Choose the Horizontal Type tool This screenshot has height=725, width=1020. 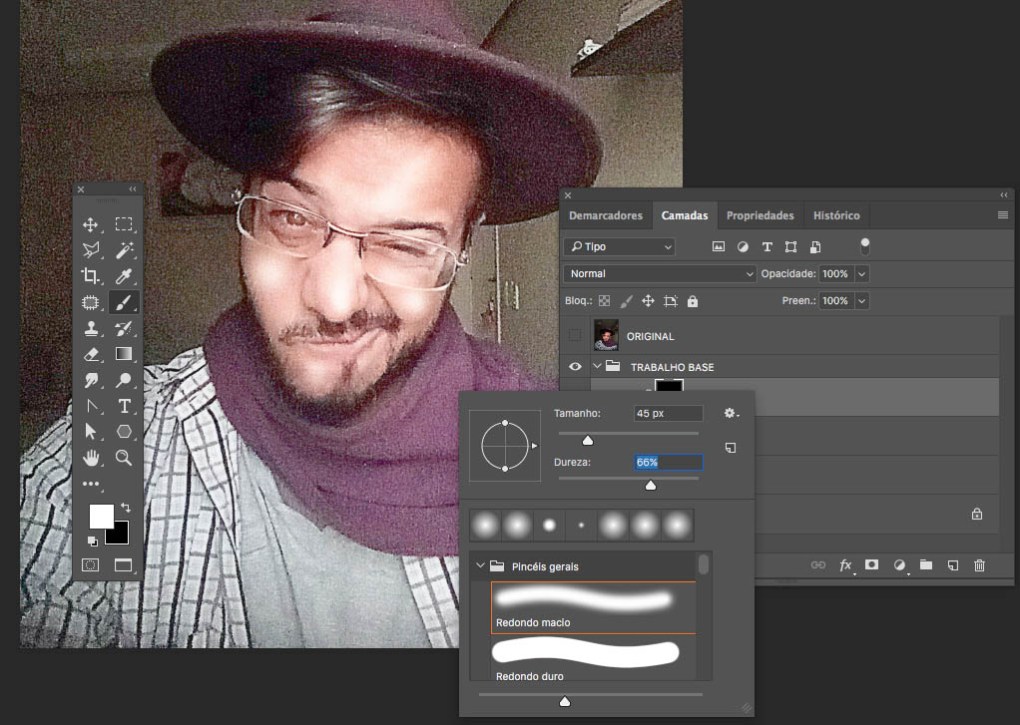[x=124, y=406]
